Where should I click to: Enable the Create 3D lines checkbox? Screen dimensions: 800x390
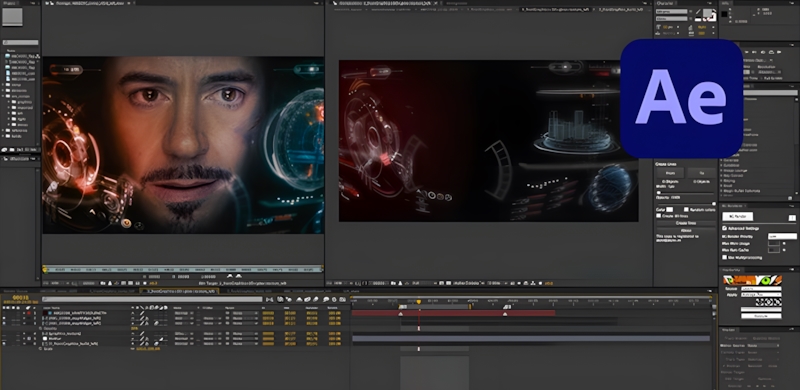tap(658, 215)
